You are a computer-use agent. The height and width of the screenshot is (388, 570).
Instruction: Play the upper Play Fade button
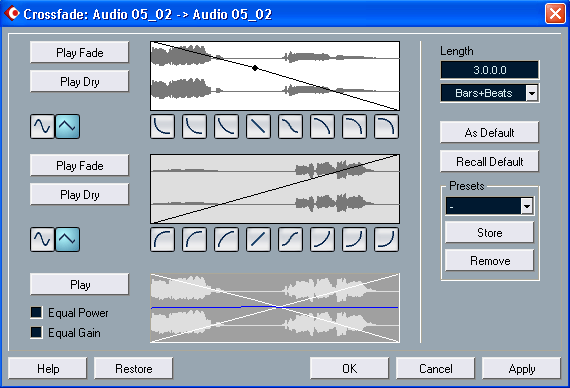point(79,52)
